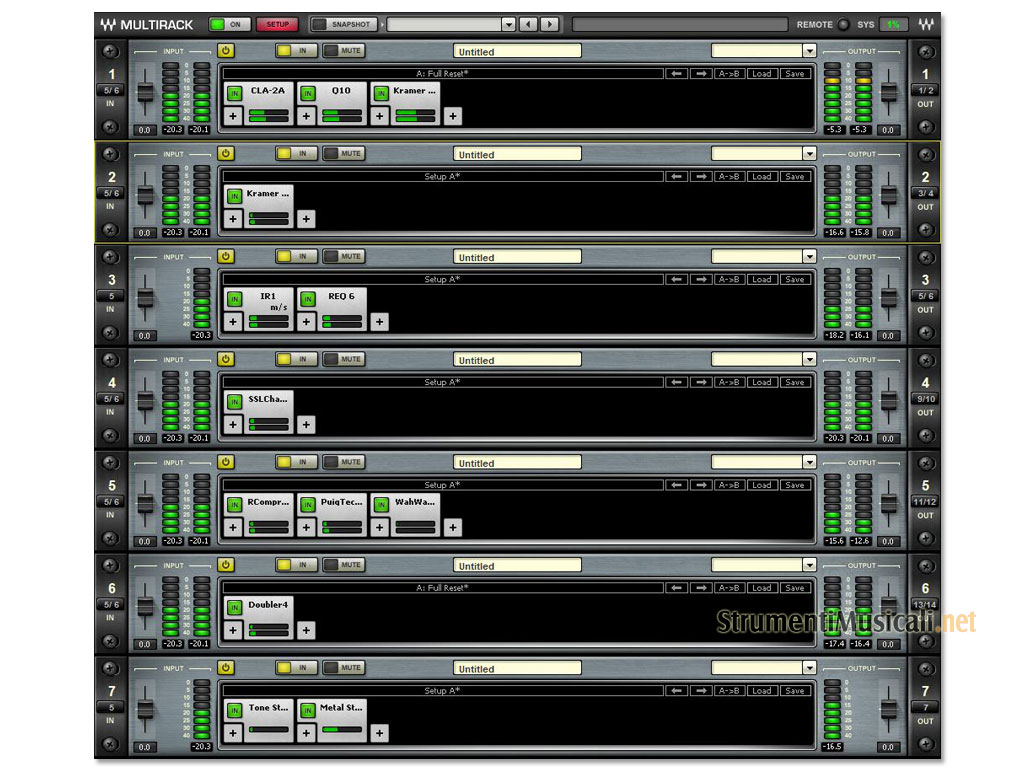Click Save in rack 7 preset bar
This screenshot has height=768, width=1024.
pyautogui.click(x=794, y=690)
